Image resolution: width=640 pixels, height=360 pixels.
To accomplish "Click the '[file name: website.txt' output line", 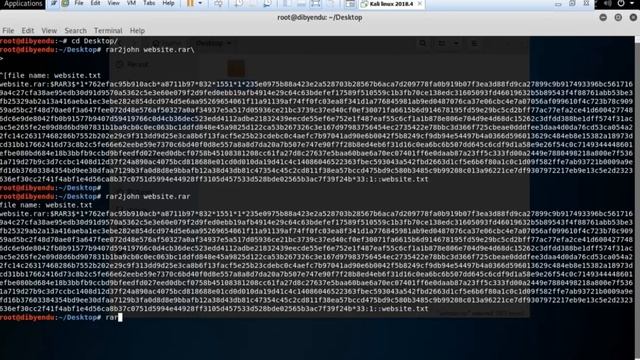I will pyautogui.click(x=50, y=76).
